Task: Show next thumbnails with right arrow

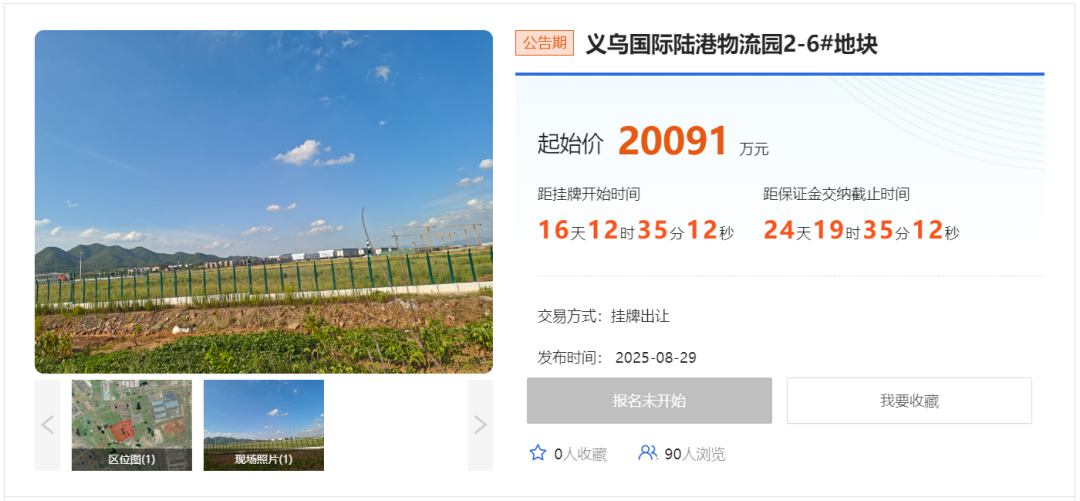Action: click(x=480, y=425)
